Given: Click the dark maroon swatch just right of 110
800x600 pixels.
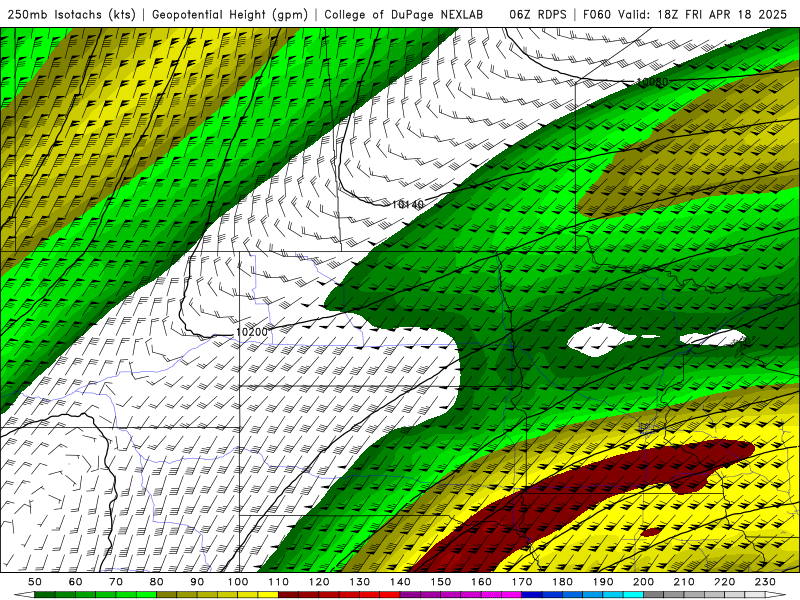Looking at the screenshot, I should pyautogui.click(x=289, y=595).
